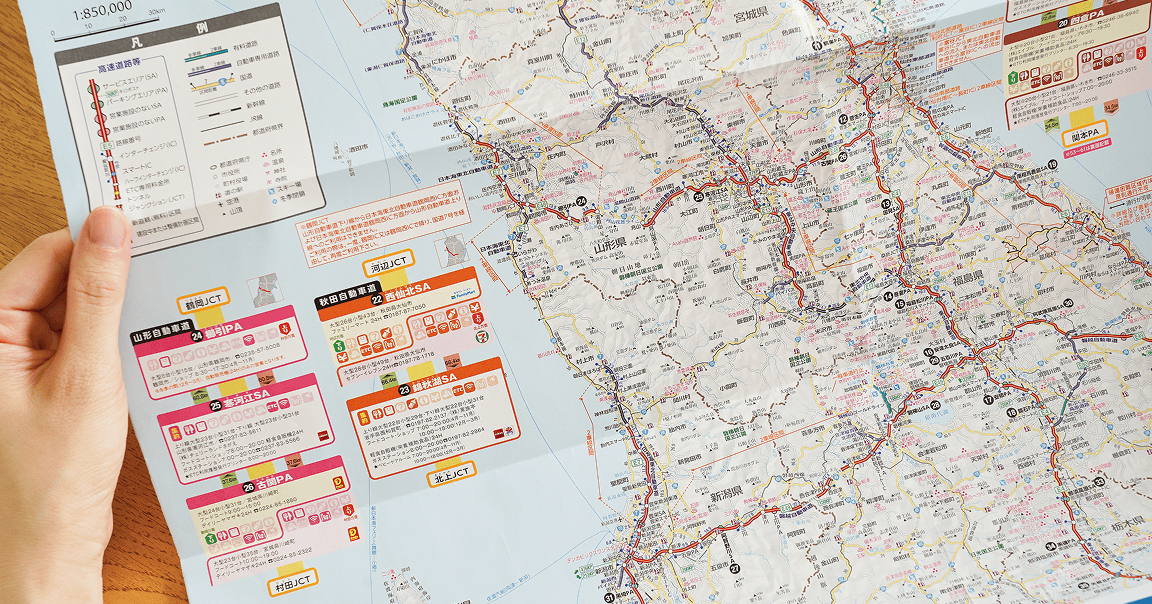Screen dimensions: 1152x604
Task: Click the FamilyMart logo beside 西仙北SA
Action: point(463,296)
